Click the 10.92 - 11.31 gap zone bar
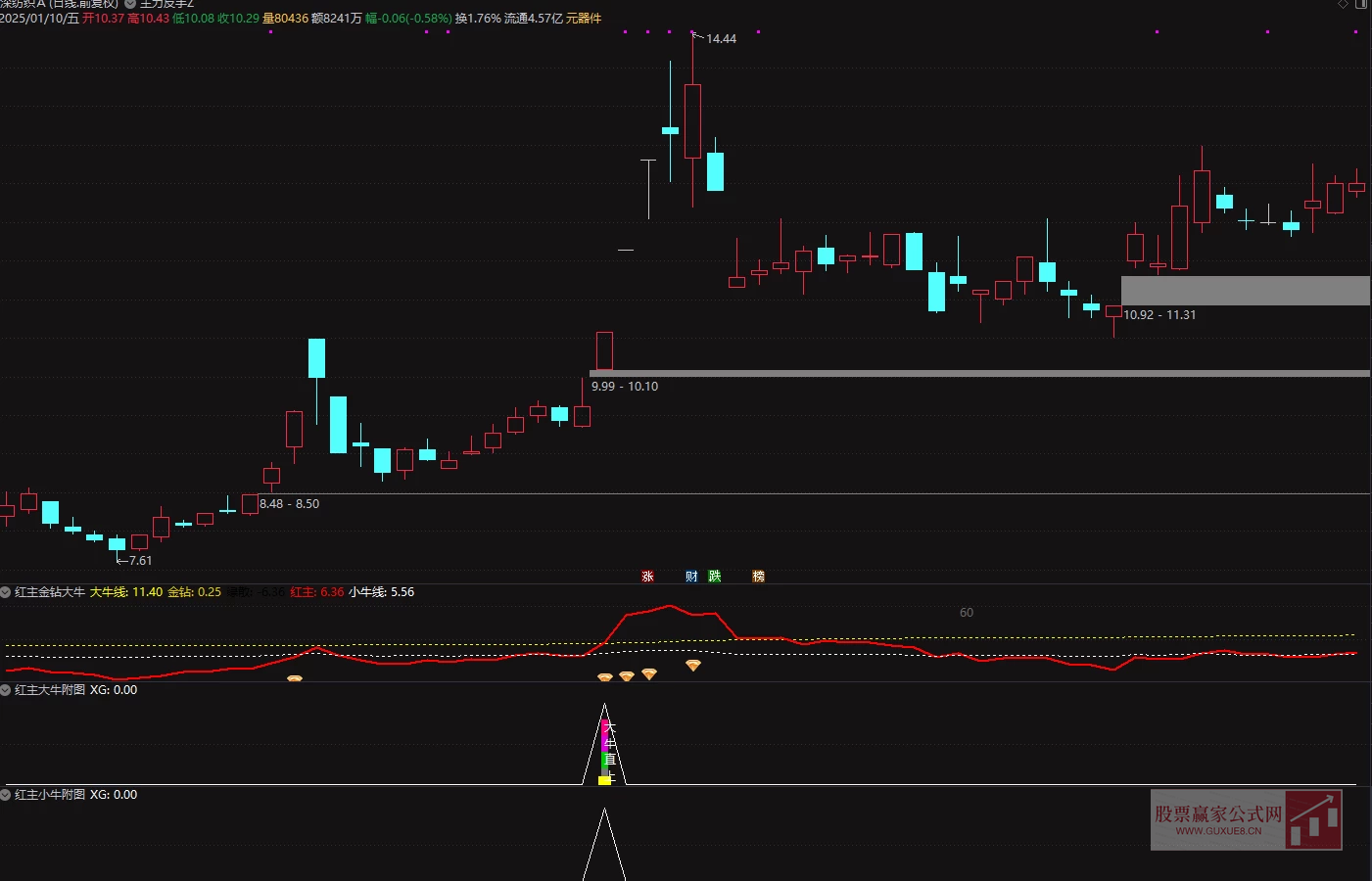Image resolution: width=1372 pixels, height=881 pixels. (x=1245, y=291)
